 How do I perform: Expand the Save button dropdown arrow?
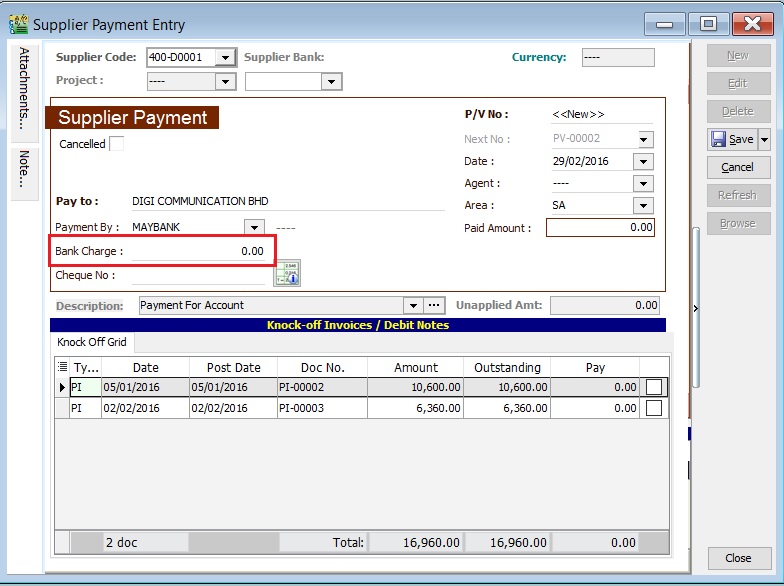765,140
